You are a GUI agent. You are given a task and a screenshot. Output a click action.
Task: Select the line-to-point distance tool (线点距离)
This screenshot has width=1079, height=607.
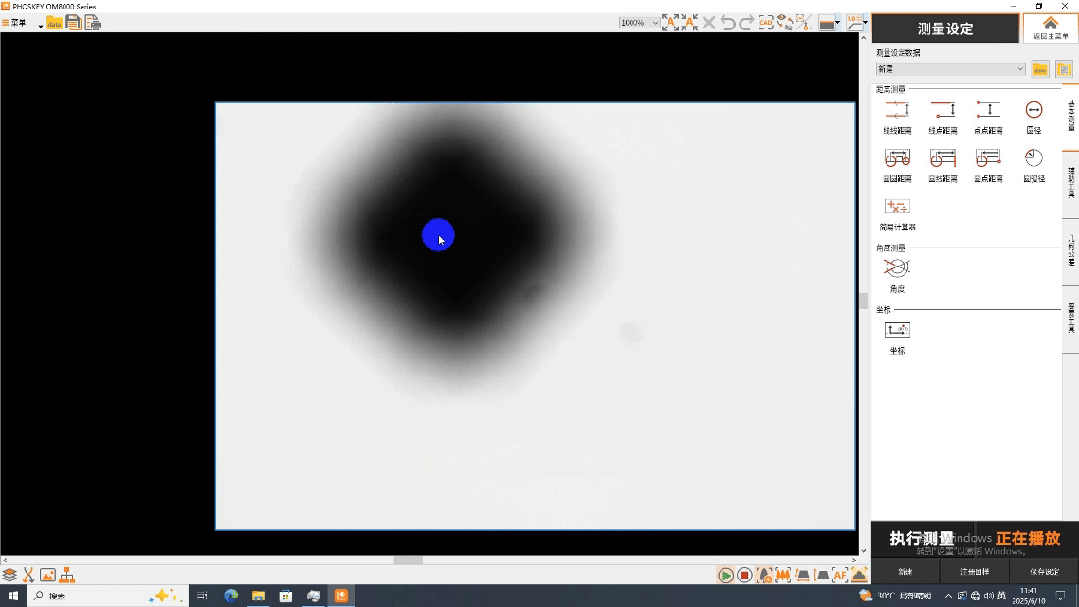point(943,116)
